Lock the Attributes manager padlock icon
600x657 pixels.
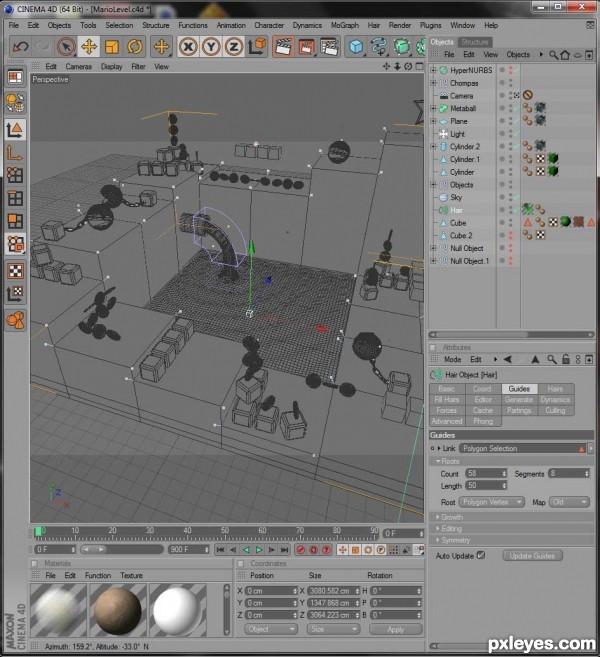(566, 360)
